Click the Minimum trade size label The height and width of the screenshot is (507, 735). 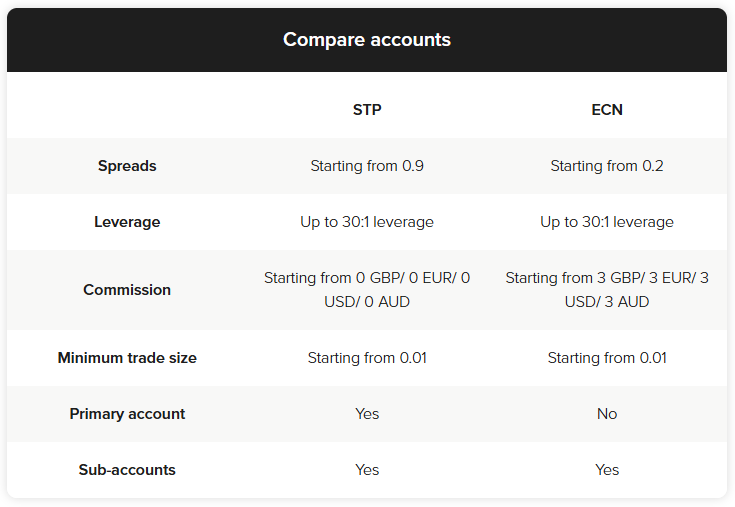coord(127,358)
